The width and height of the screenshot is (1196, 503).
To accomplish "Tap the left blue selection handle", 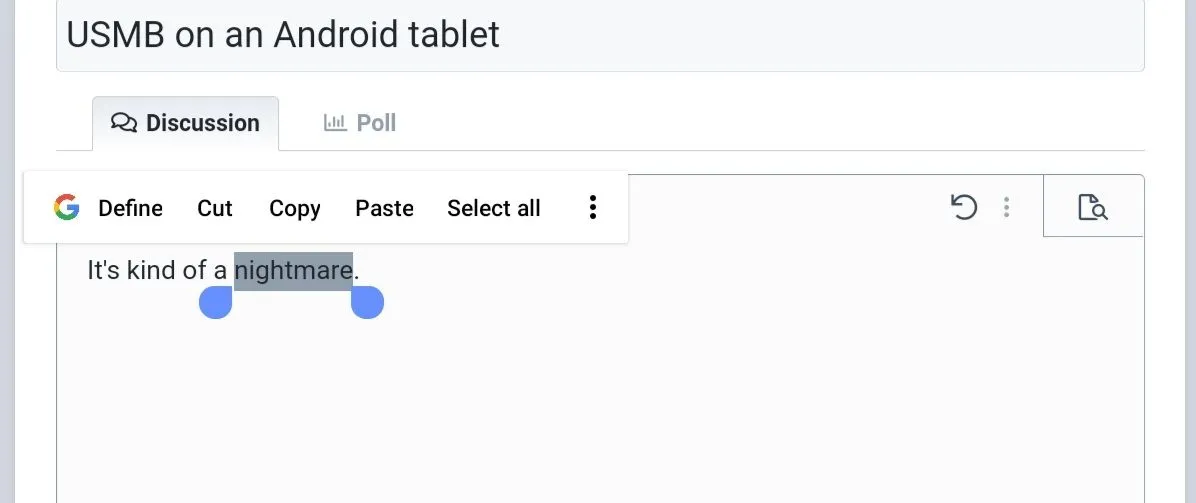I will (x=216, y=302).
